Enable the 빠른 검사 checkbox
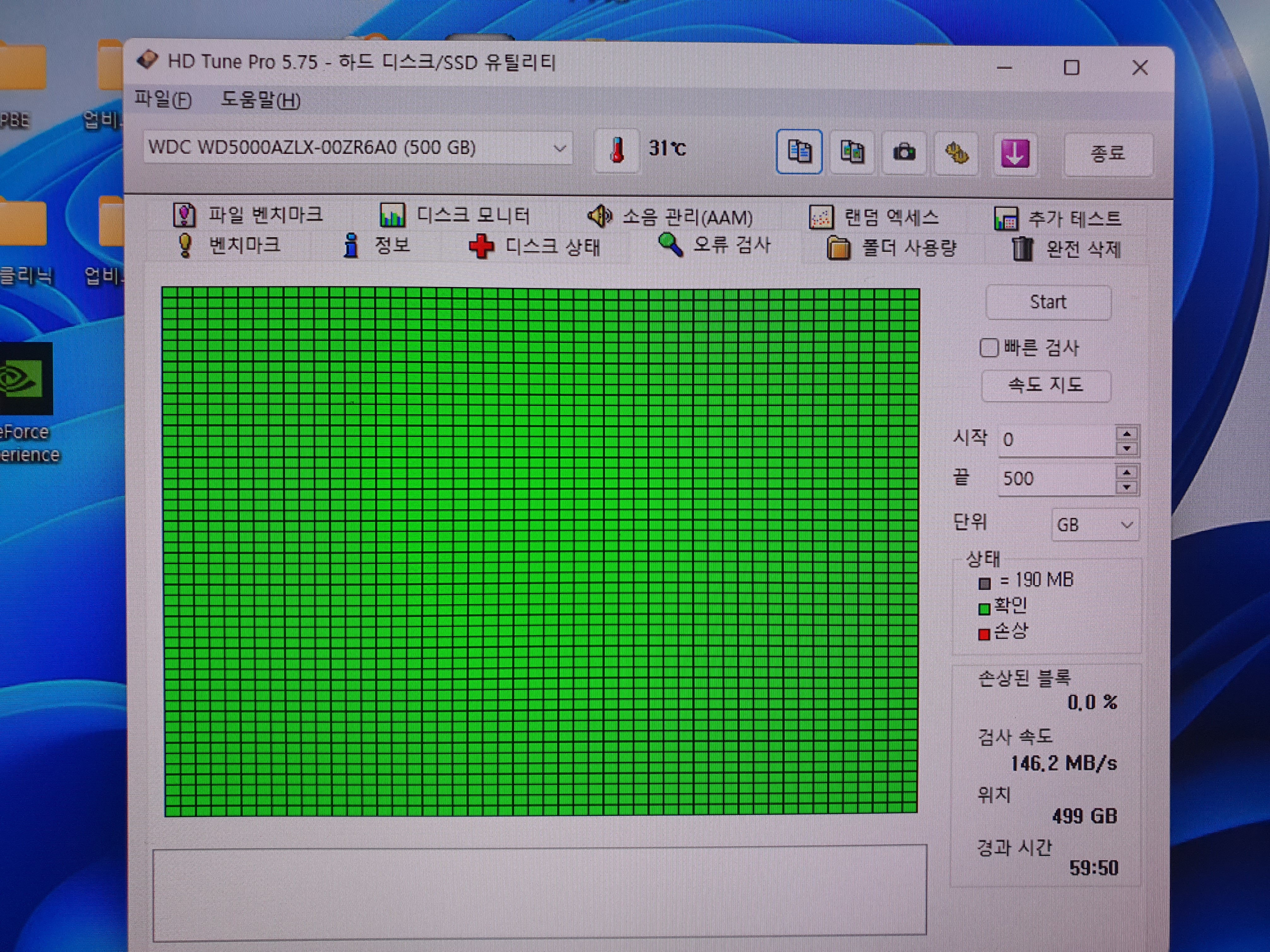 point(989,348)
